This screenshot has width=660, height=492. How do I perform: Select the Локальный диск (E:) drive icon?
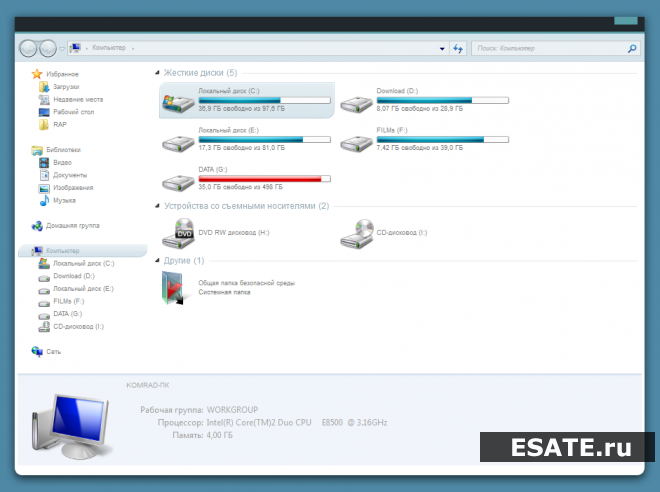(178, 143)
